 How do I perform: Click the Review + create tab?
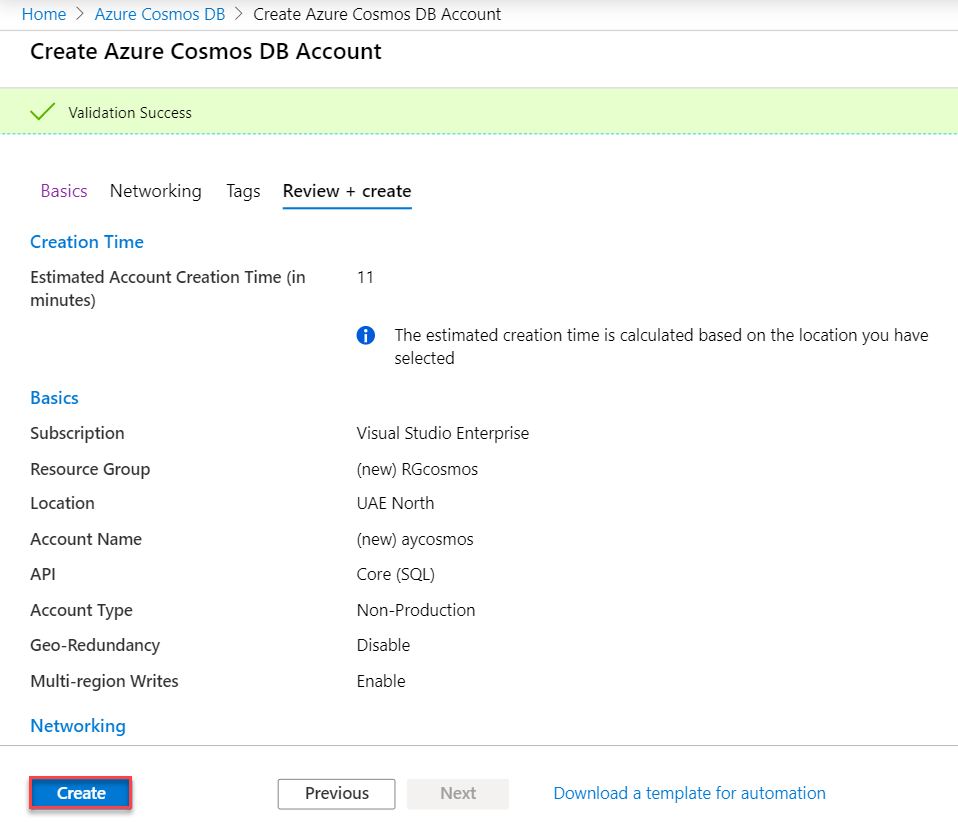[x=347, y=191]
